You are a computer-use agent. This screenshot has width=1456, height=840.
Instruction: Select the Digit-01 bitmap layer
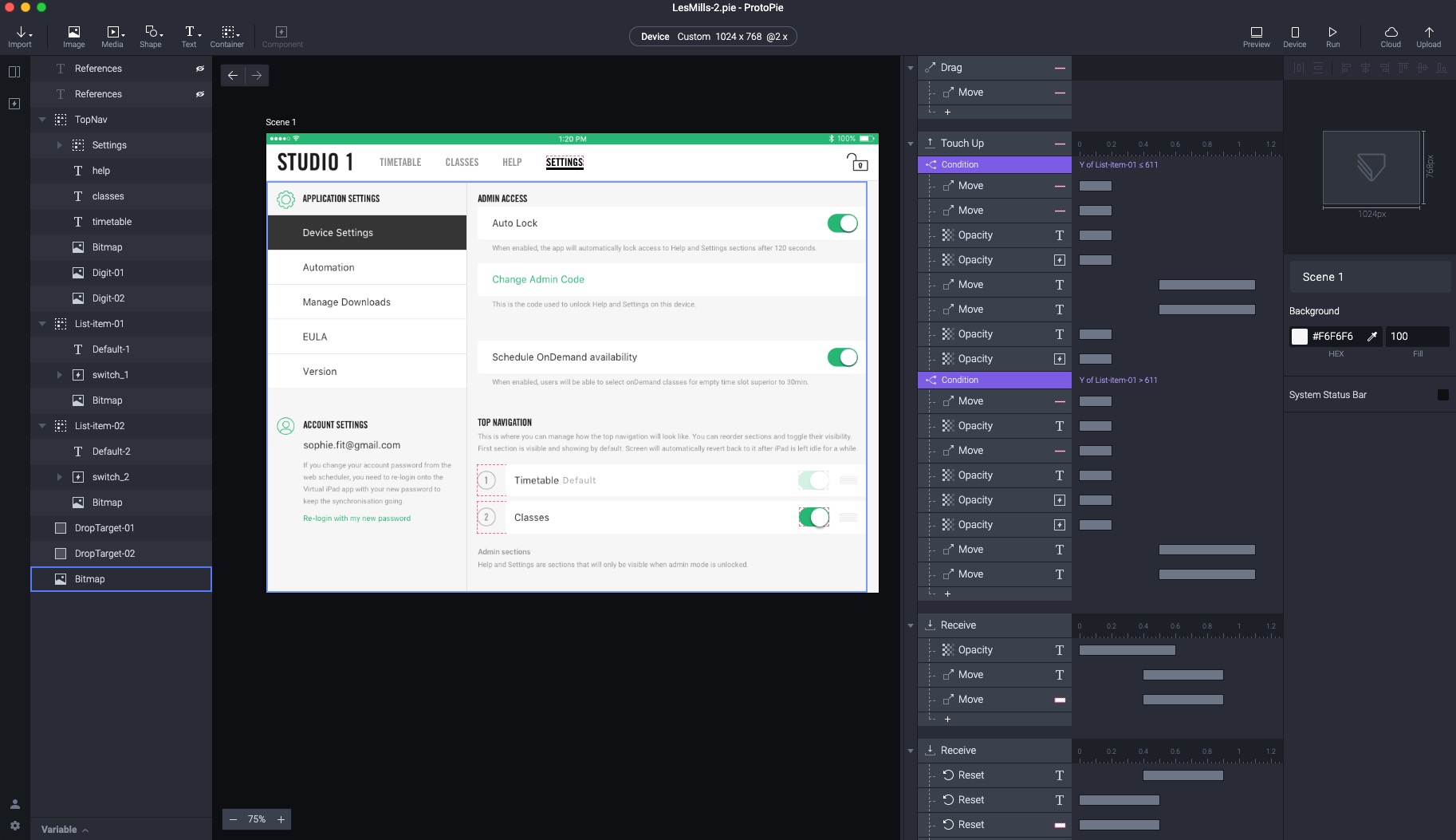[121, 273]
